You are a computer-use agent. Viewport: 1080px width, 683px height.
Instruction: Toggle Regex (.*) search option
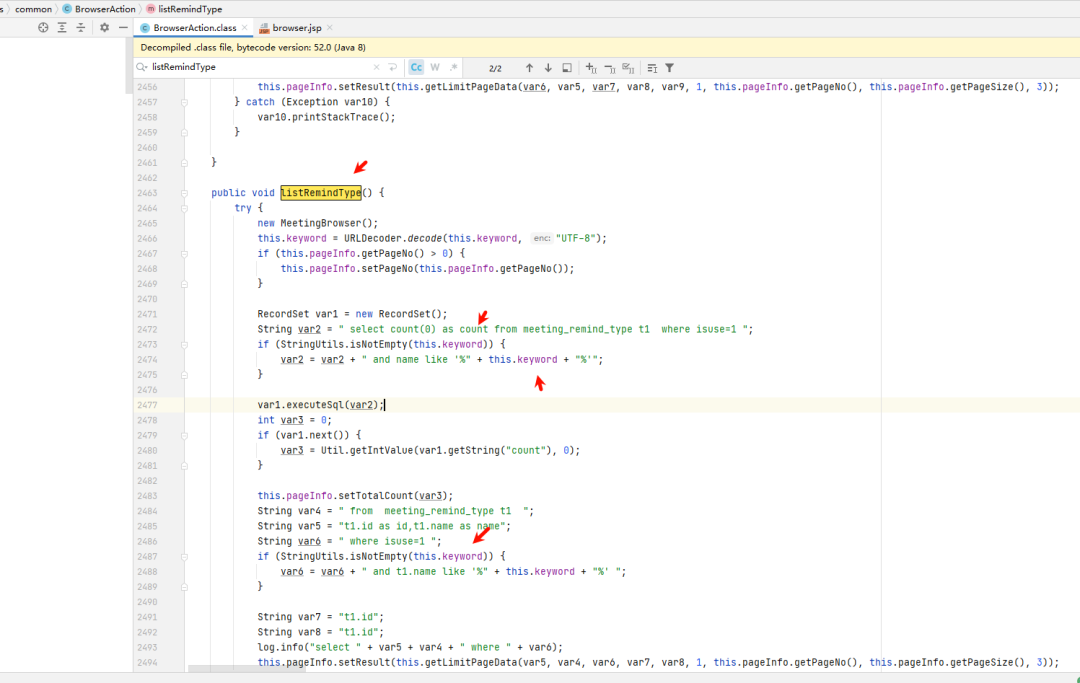453,67
